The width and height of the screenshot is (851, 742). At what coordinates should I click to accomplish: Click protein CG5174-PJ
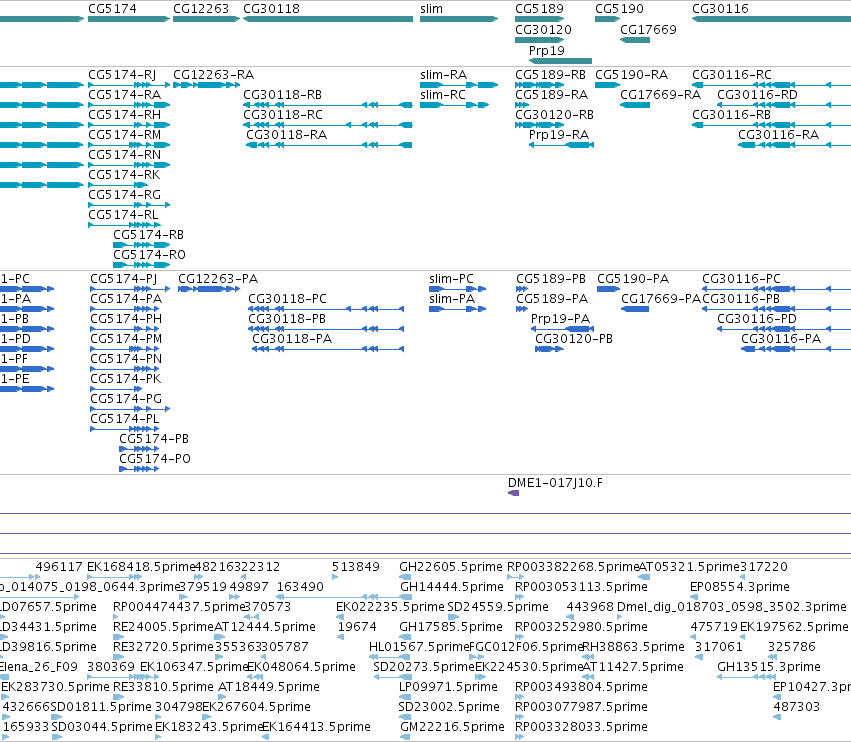point(124,278)
